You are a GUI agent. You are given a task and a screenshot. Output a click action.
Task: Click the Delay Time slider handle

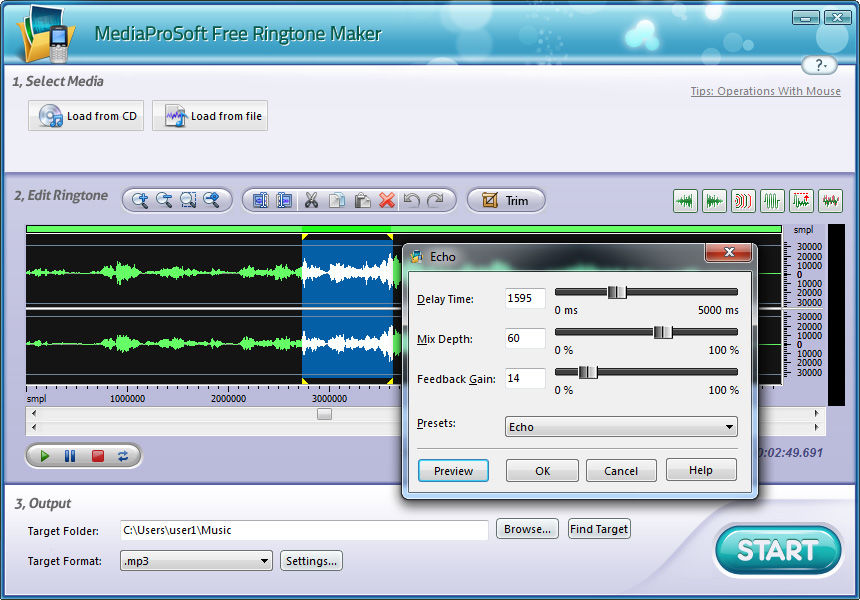(616, 292)
